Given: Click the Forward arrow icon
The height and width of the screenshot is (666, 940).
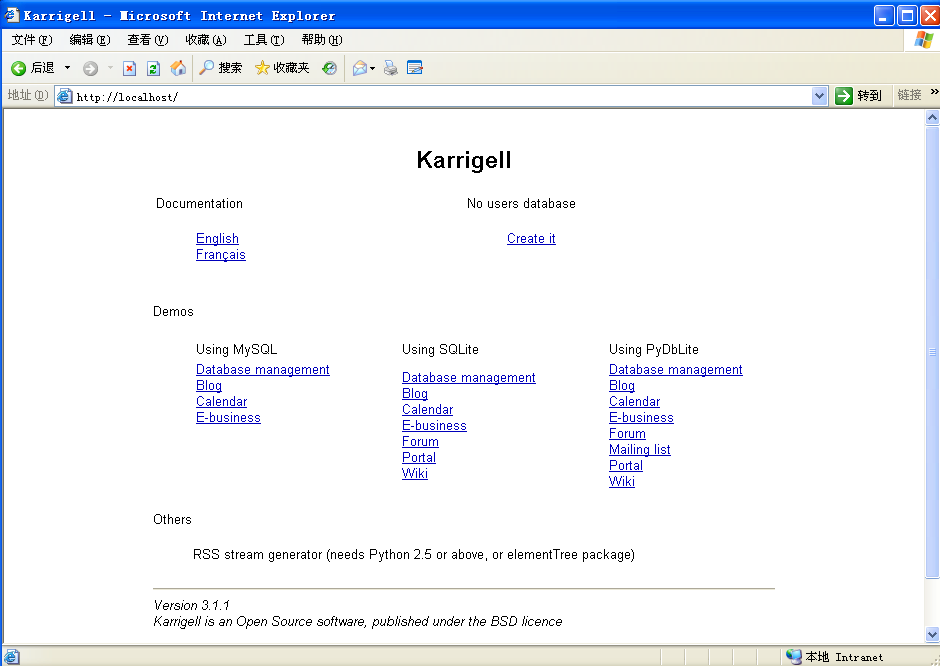Looking at the screenshot, I should coord(90,68).
